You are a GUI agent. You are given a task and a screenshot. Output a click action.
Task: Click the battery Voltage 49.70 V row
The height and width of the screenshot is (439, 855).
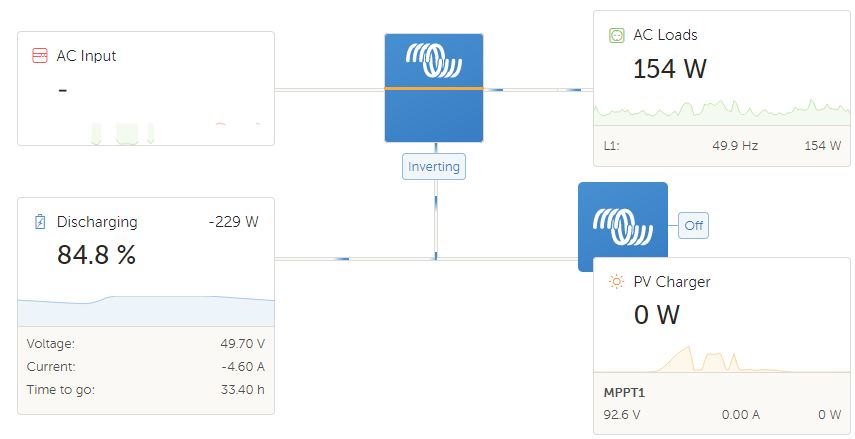tap(146, 343)
